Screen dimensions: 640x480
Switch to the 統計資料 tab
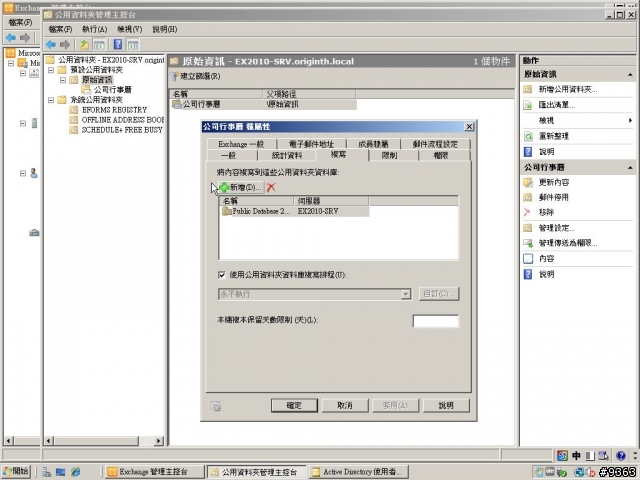[287, 156]
